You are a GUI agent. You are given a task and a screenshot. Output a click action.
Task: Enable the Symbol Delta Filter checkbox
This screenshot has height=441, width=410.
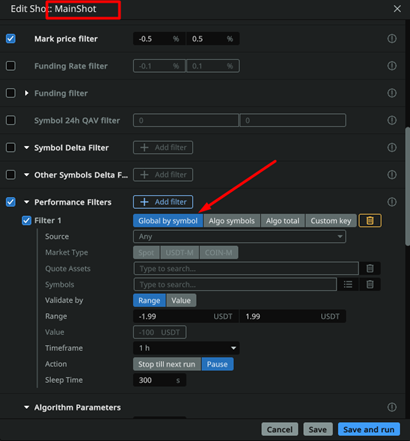click(11, 147)
